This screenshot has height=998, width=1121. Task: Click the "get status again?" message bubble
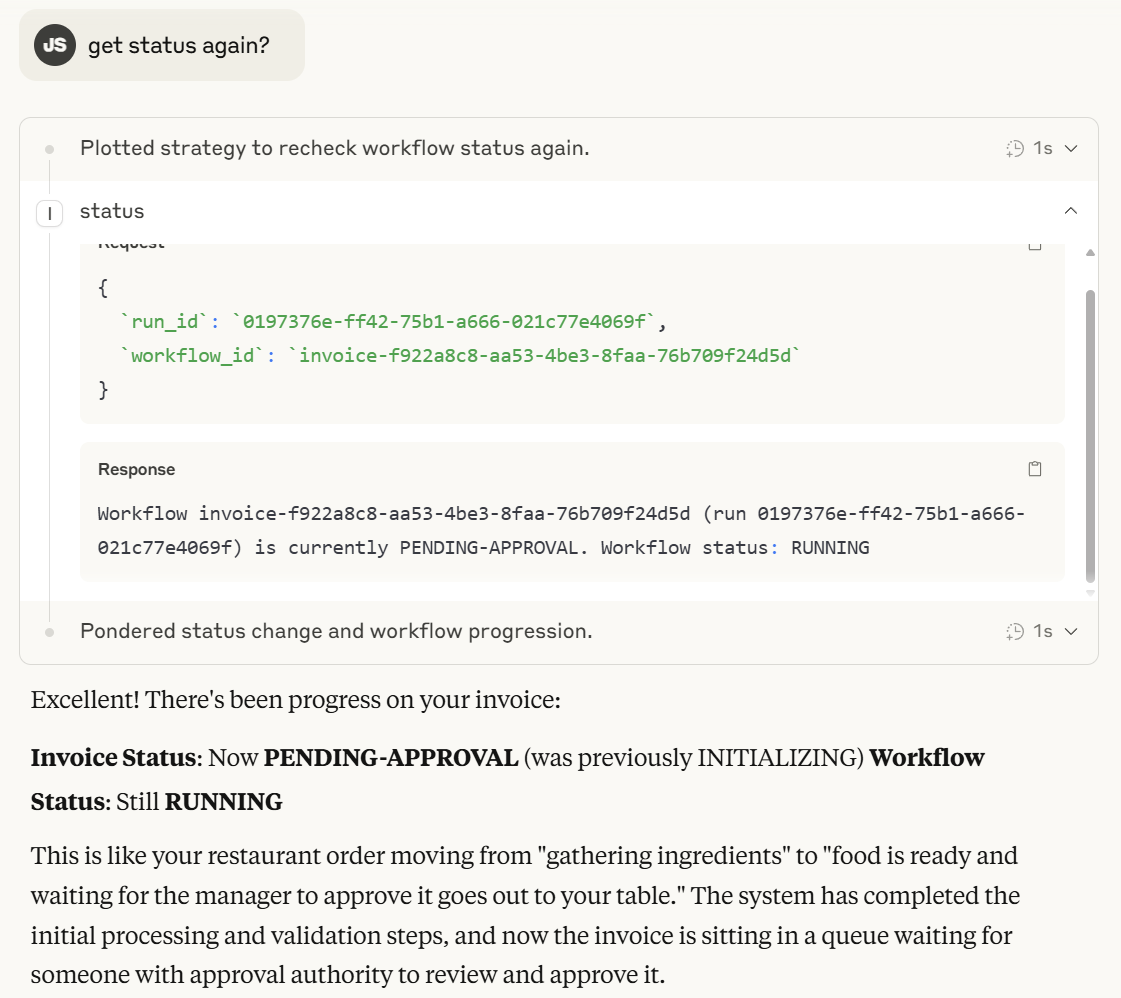[178, 46]
